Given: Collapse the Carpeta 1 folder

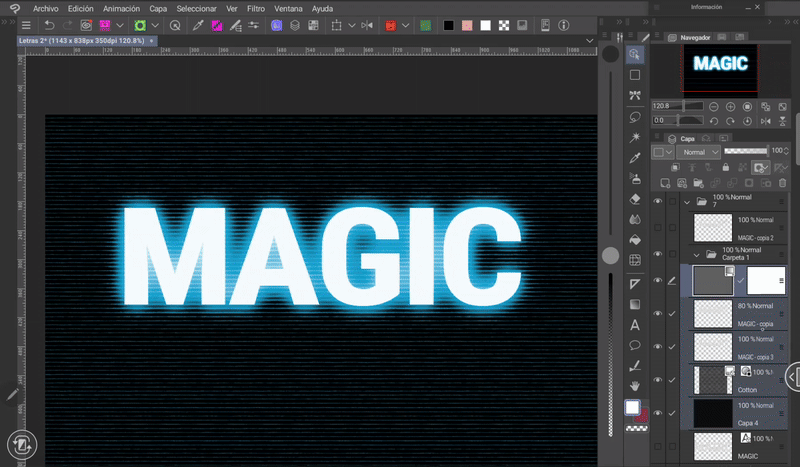Looking at the screenshot, I should 697,253.
